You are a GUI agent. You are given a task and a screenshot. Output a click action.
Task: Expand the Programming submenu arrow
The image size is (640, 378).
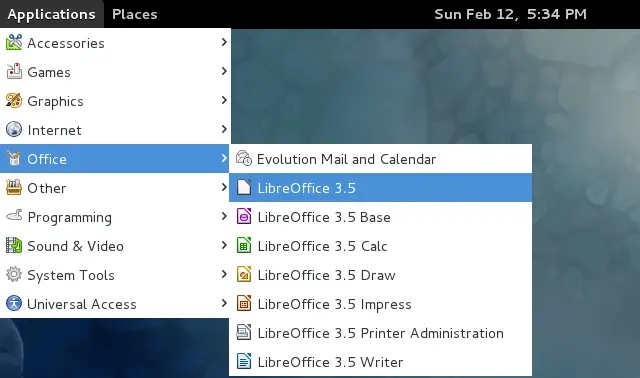click(224, 216)
